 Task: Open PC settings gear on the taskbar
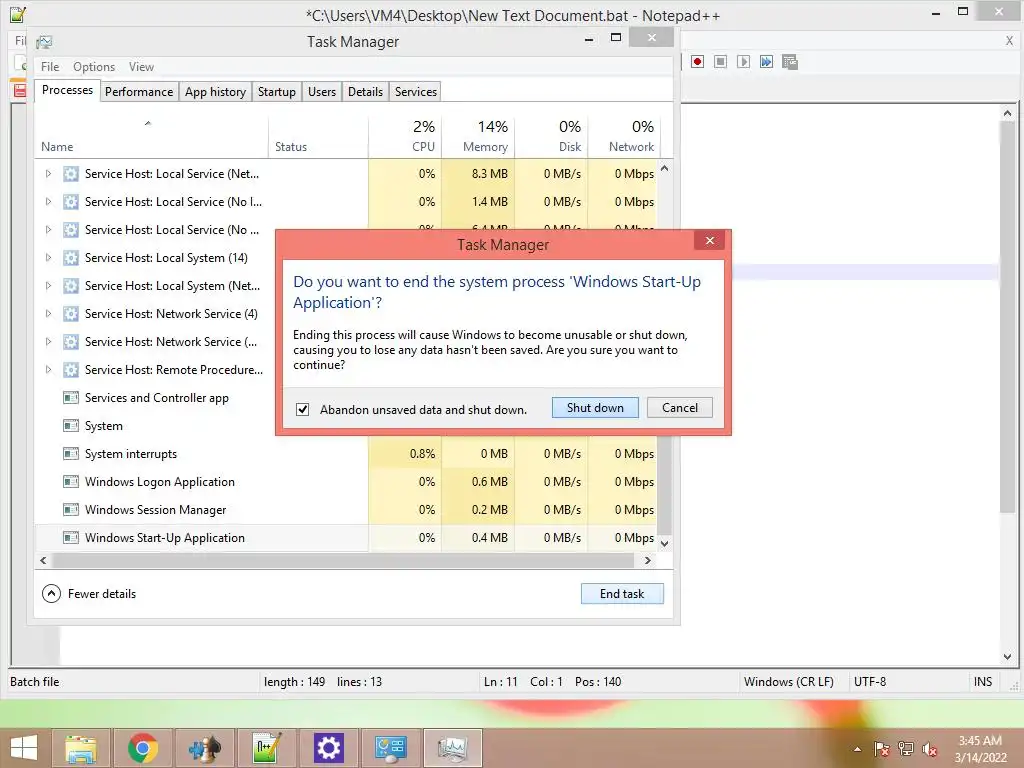pyautogui.click(x=328, y=748)
